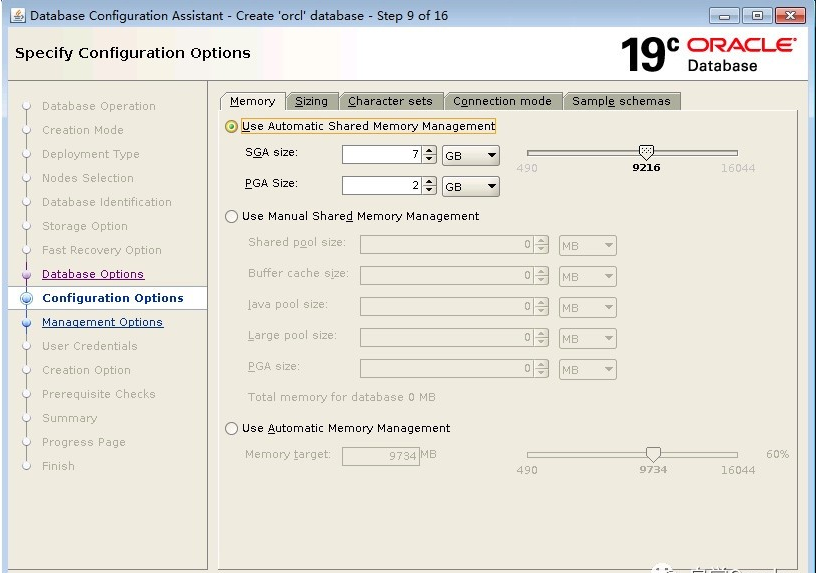Click the Java icon in title bar
Viewport: 818px width, 573px height.
[18, 15]
